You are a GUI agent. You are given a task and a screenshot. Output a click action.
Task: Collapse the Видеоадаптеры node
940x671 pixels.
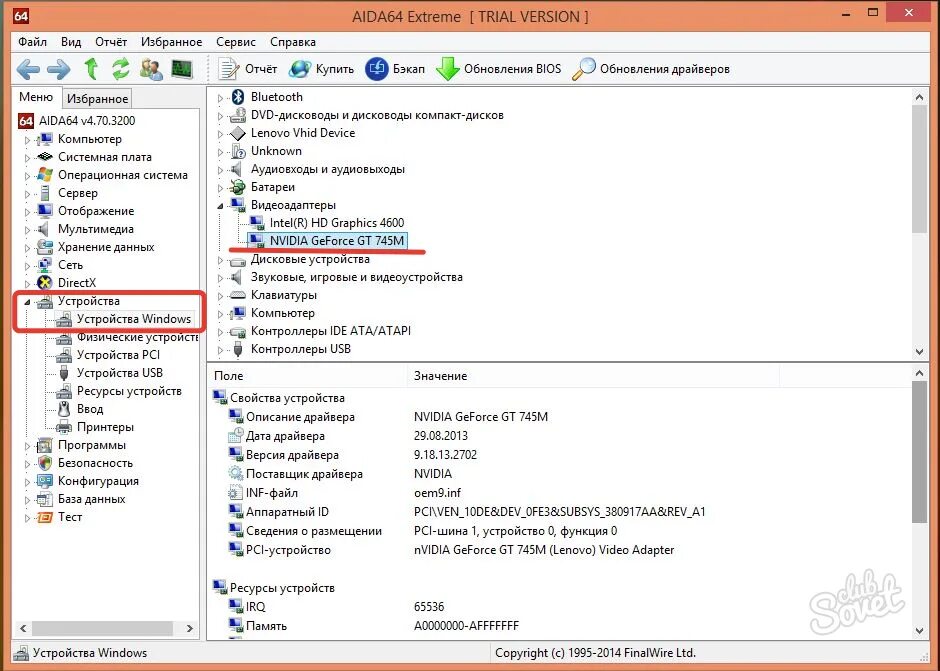point(220,206)
